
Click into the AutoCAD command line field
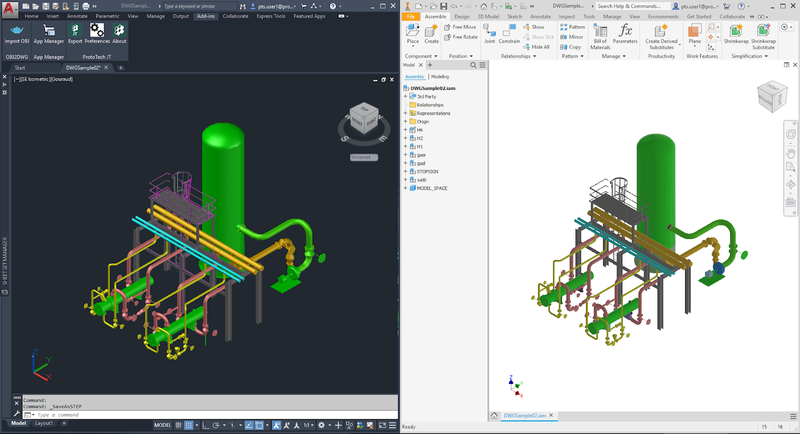[x=210, y=415]
